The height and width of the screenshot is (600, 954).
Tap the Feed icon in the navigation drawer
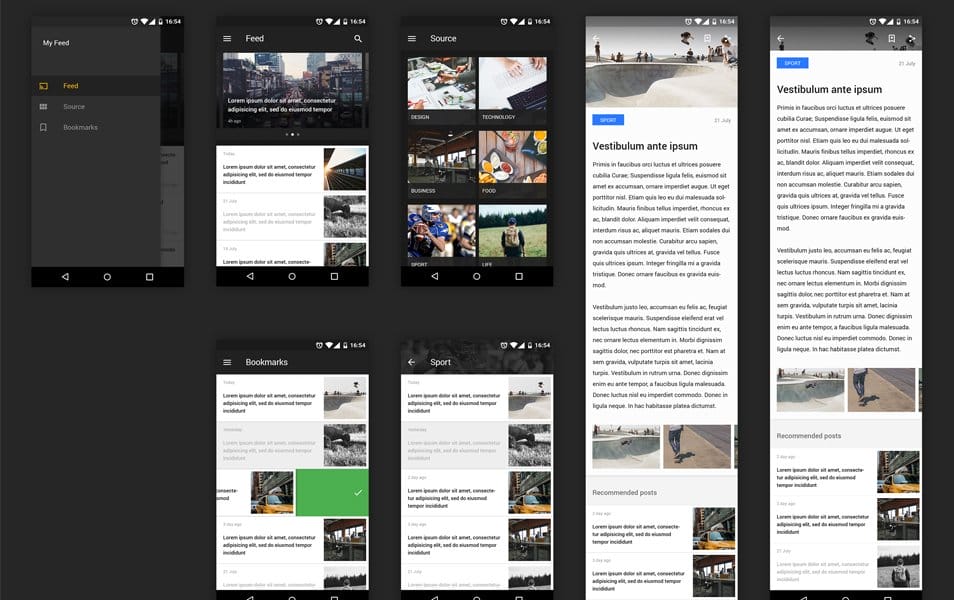[x=70, y=85]
